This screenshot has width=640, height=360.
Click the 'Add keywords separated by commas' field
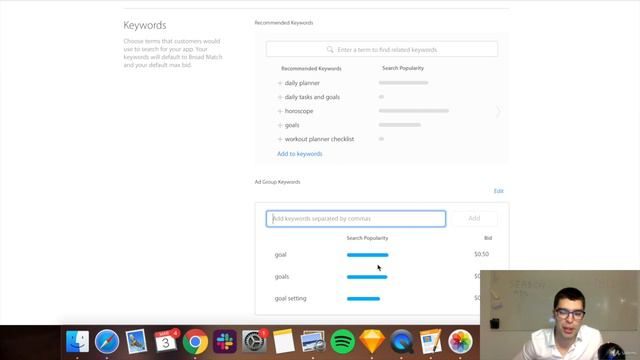[356, 218]
